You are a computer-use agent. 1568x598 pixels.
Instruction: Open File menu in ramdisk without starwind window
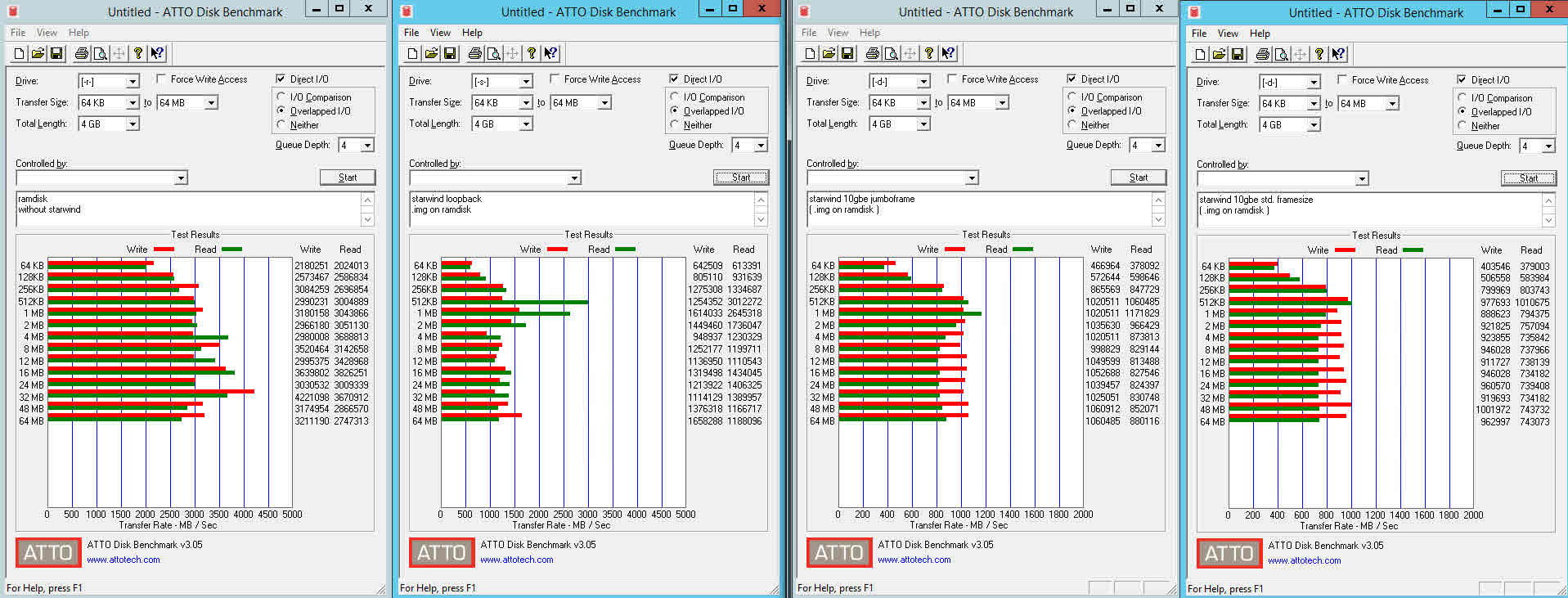(x=18, y=33)
